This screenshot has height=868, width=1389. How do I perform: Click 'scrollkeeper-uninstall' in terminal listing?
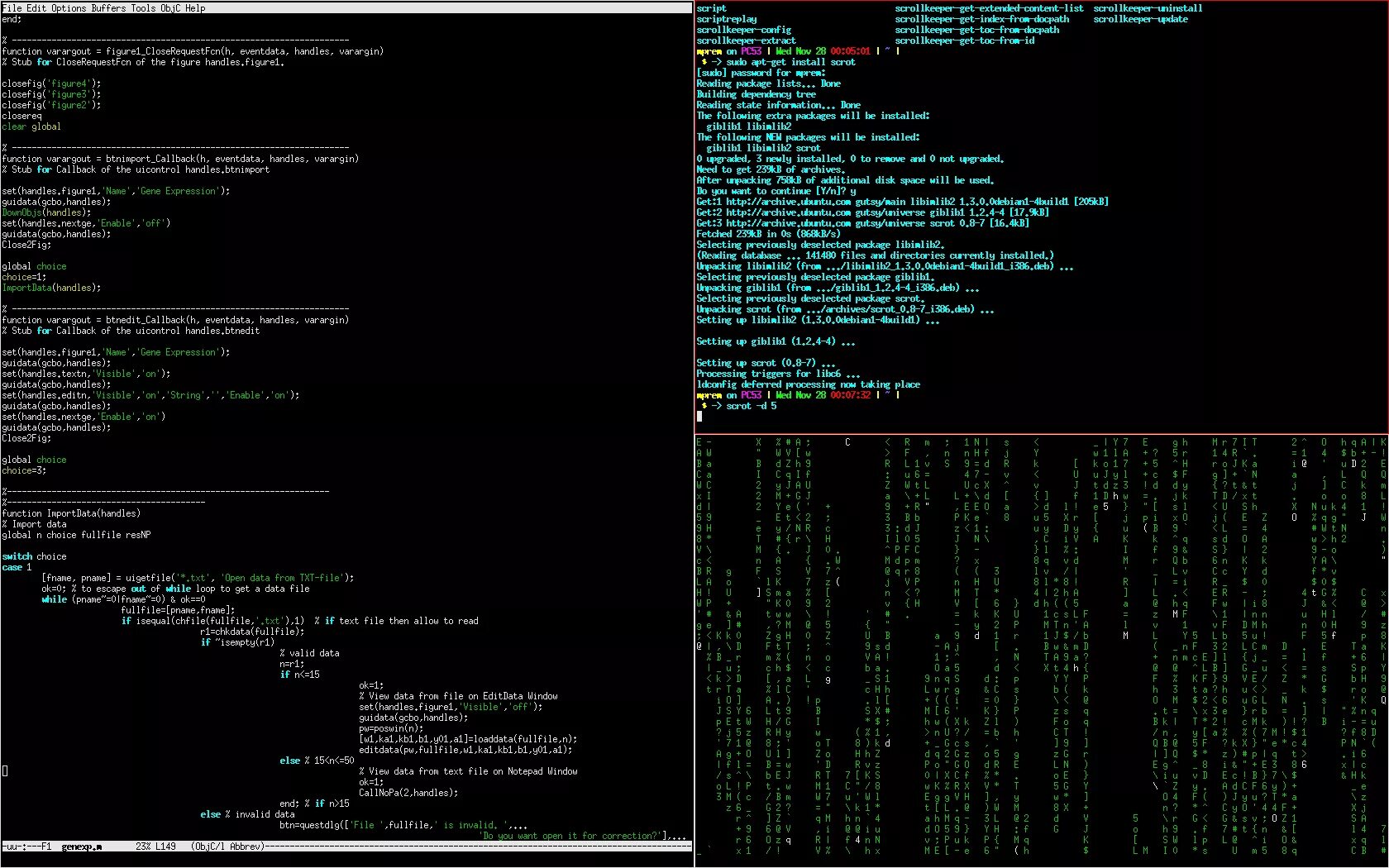1148,8
